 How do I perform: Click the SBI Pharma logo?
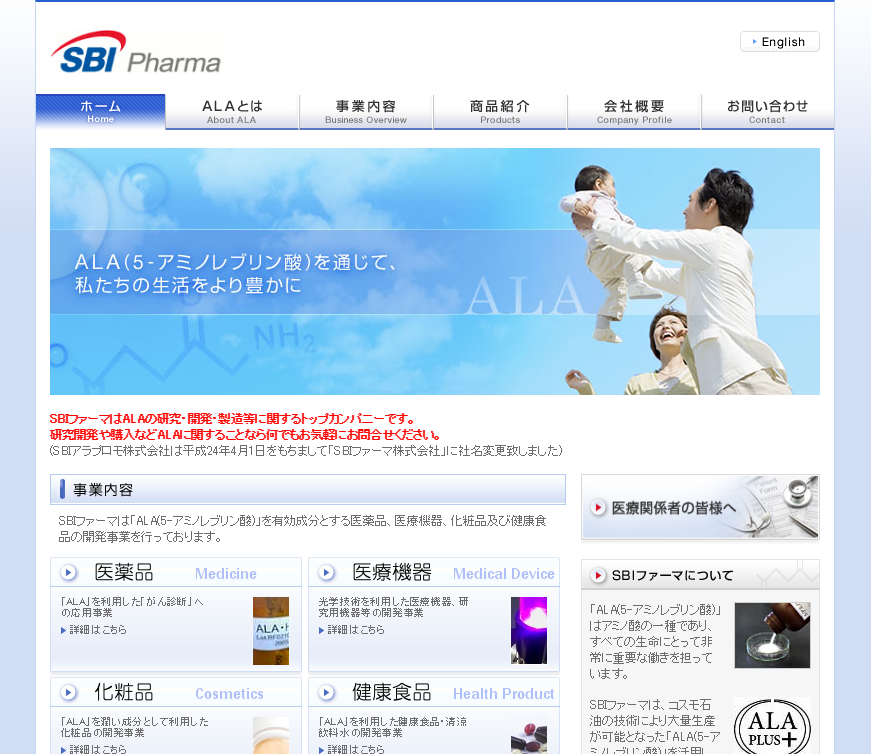(x=136, y=52)
